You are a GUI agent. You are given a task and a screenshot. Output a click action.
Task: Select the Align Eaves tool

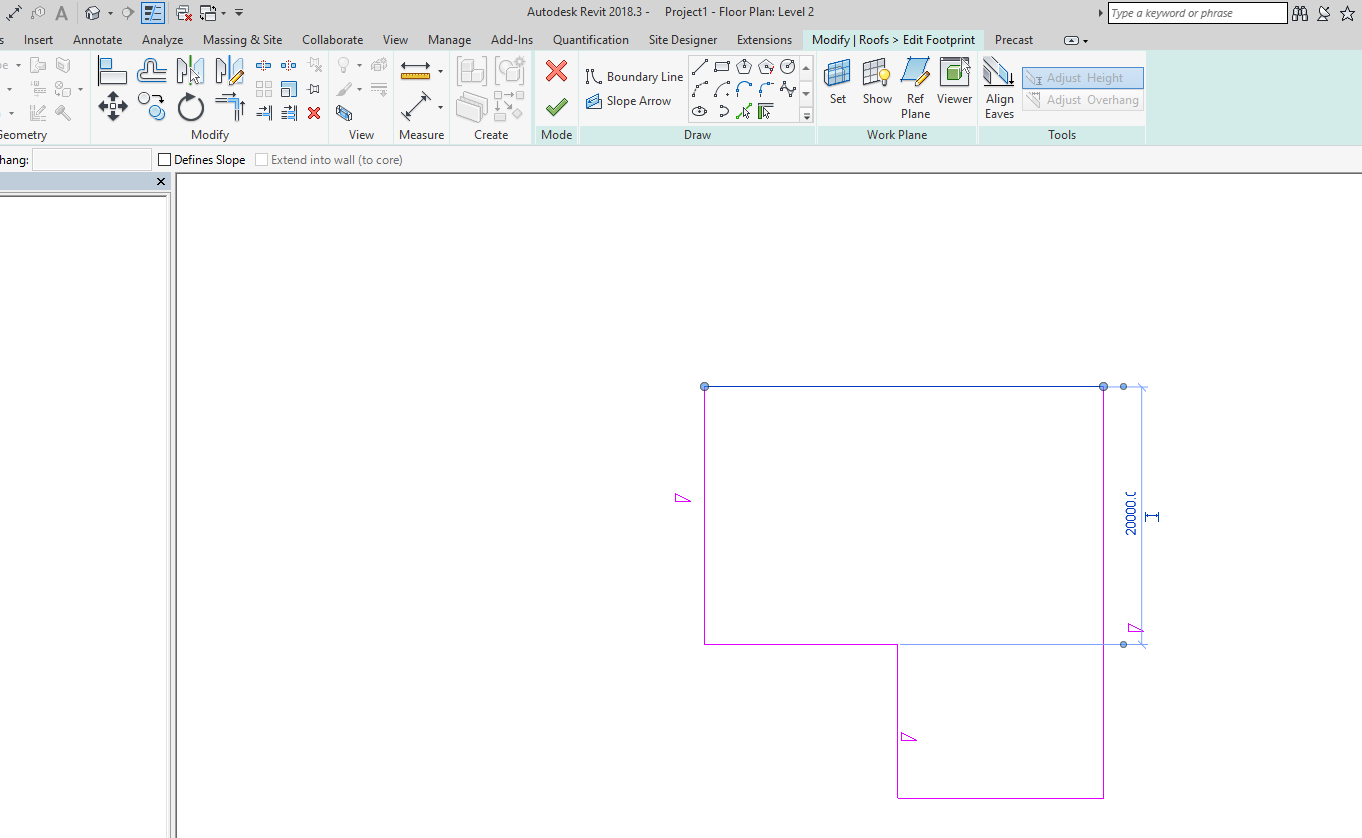tap(999, 80)
